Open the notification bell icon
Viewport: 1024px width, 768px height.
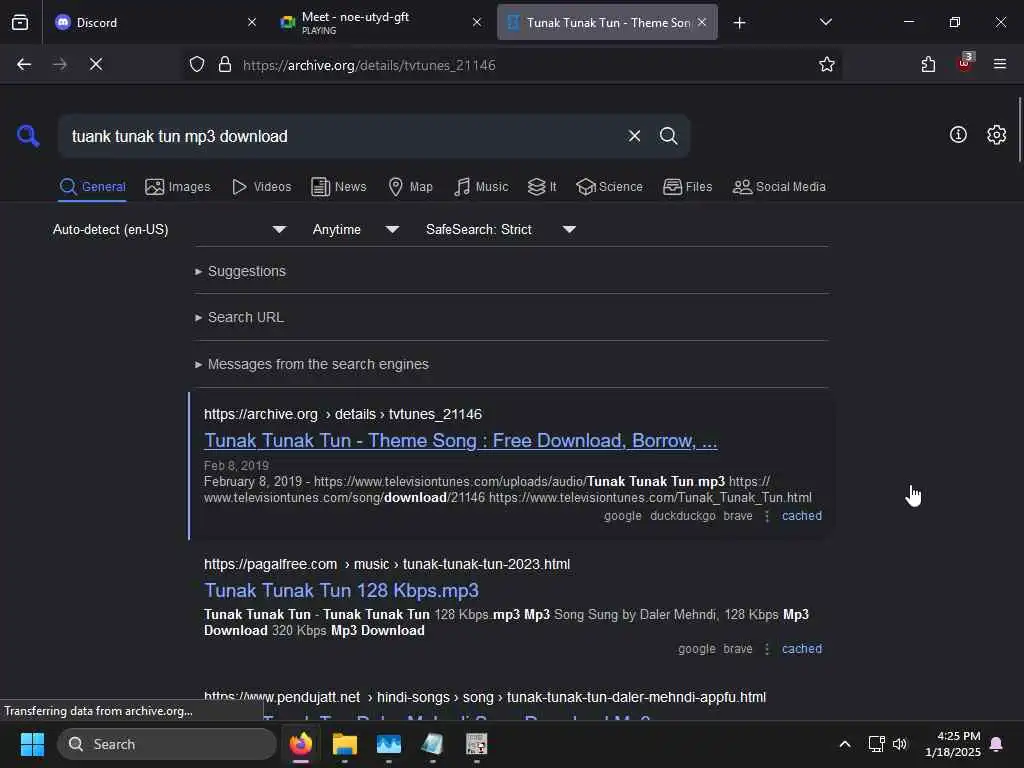[997, 744]
